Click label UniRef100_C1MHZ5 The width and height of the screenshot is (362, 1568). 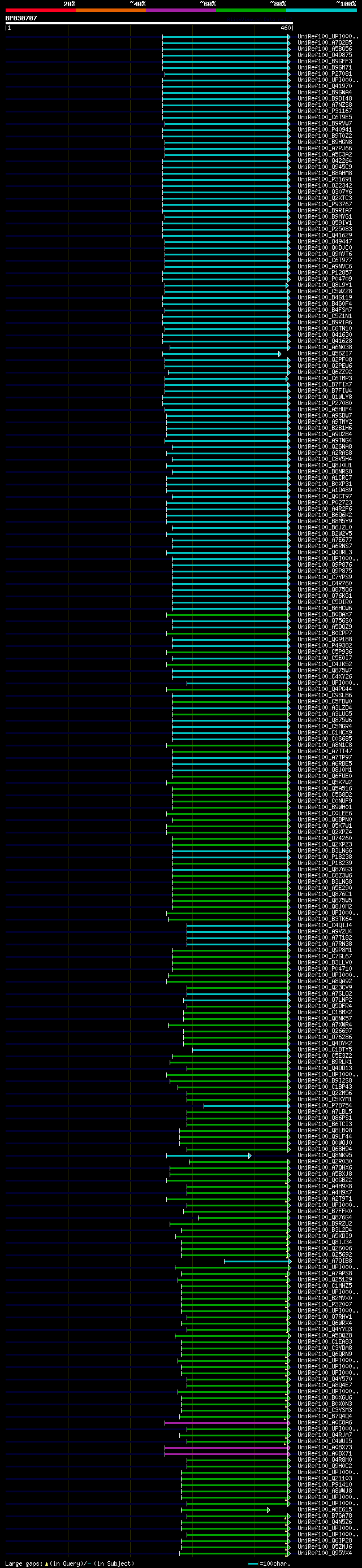click(324, 1285)
